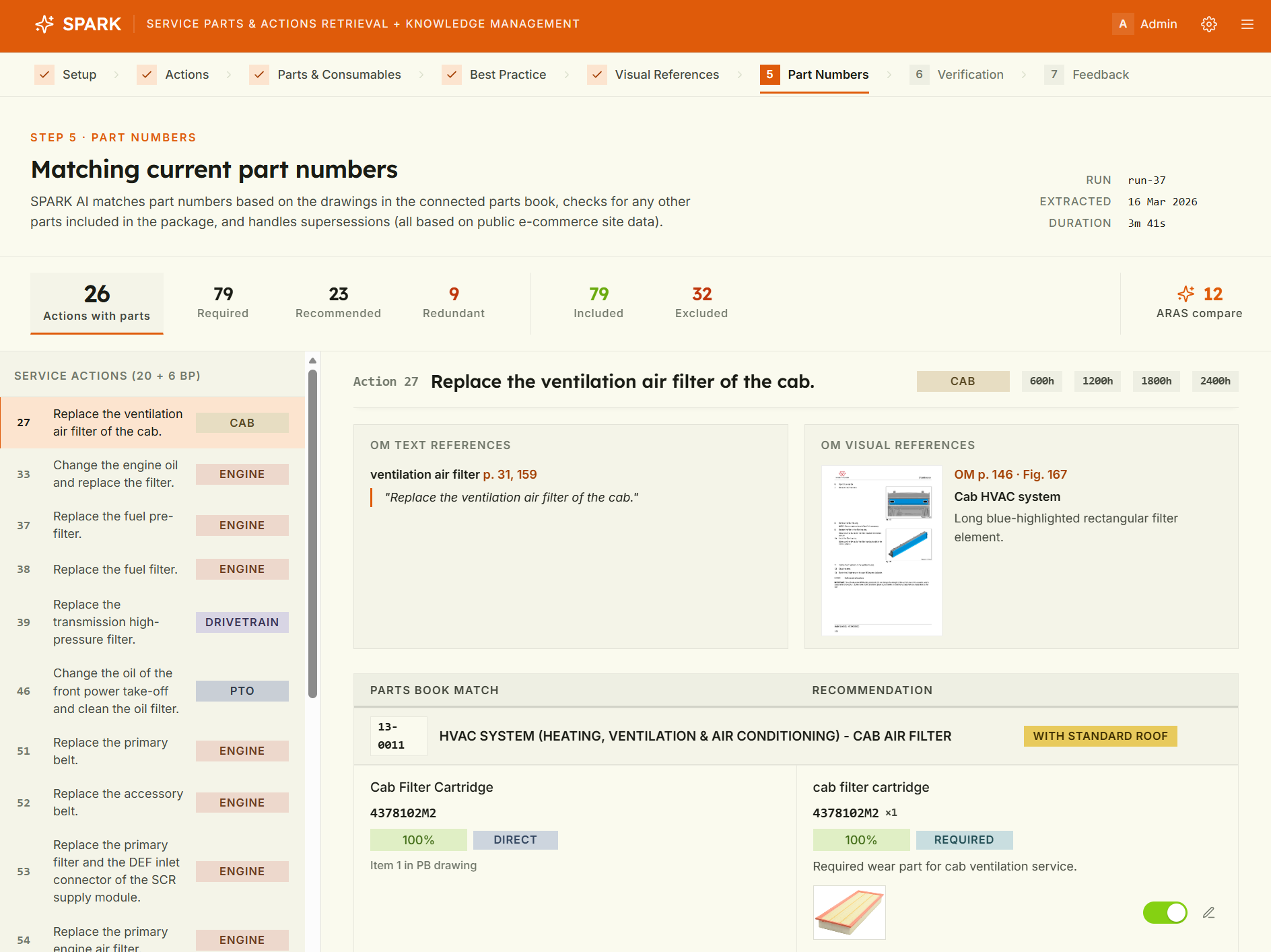Image resolution: width=1271 pixels, height=952 pixels.
Task: Open the OM p. 146 Fig. 167 link
Action: tap(1010, 475)
